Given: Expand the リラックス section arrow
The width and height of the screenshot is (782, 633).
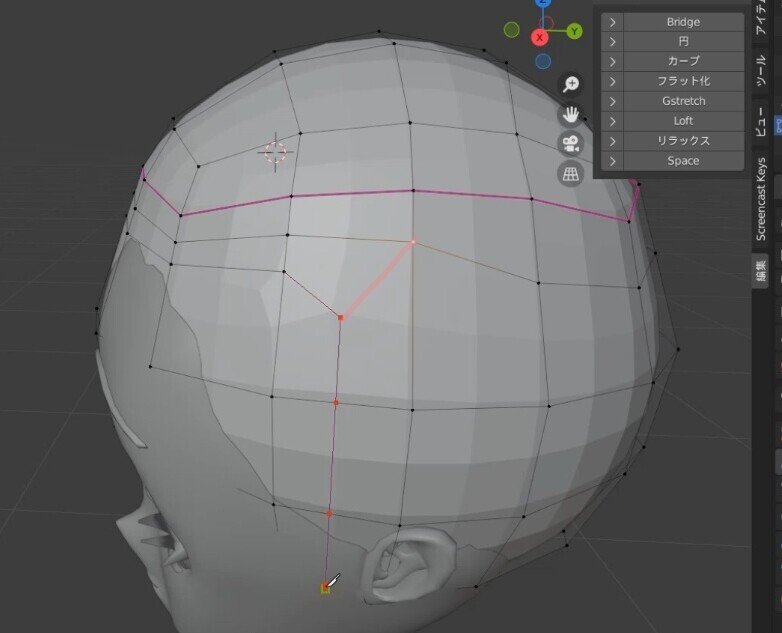Looking at the screenshot, I should [612, 142].
